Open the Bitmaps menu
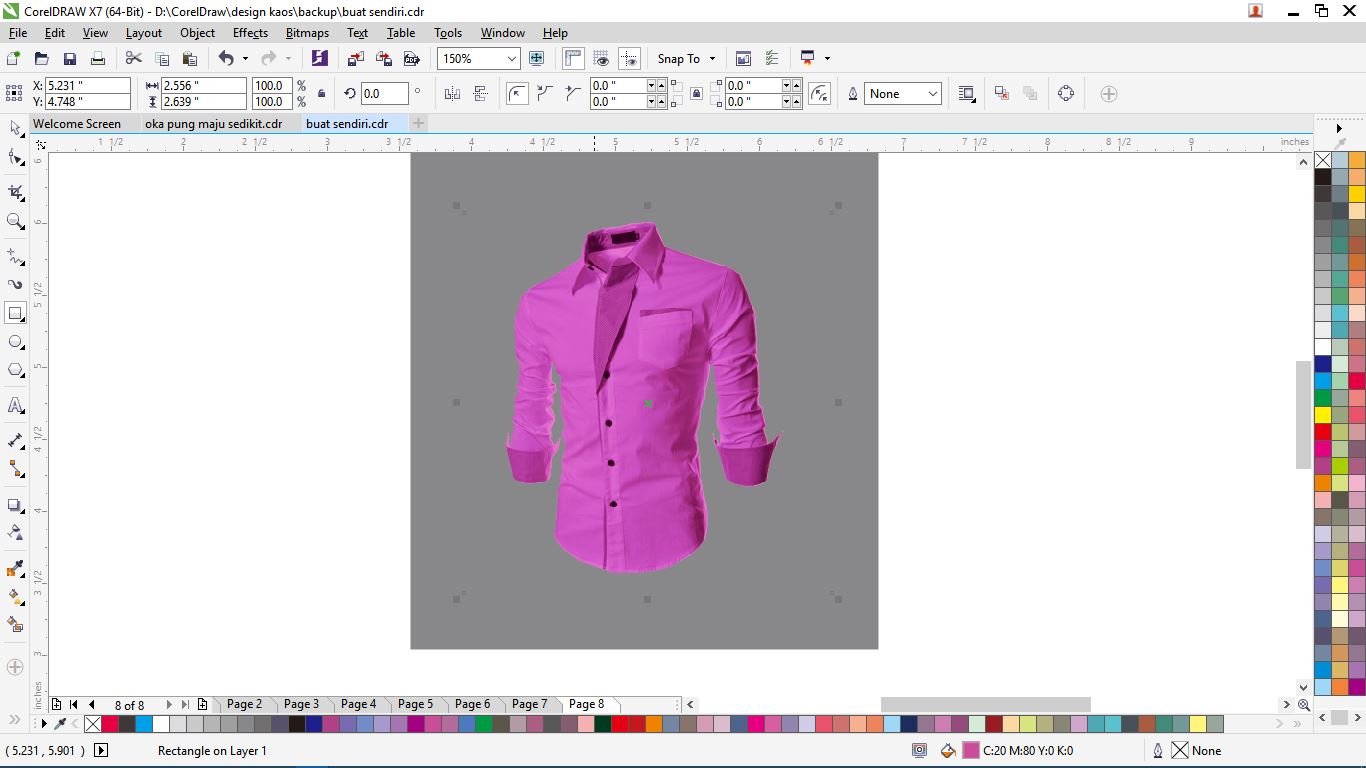The height and width of the screenshot is (768, 1366). [307, 33]
